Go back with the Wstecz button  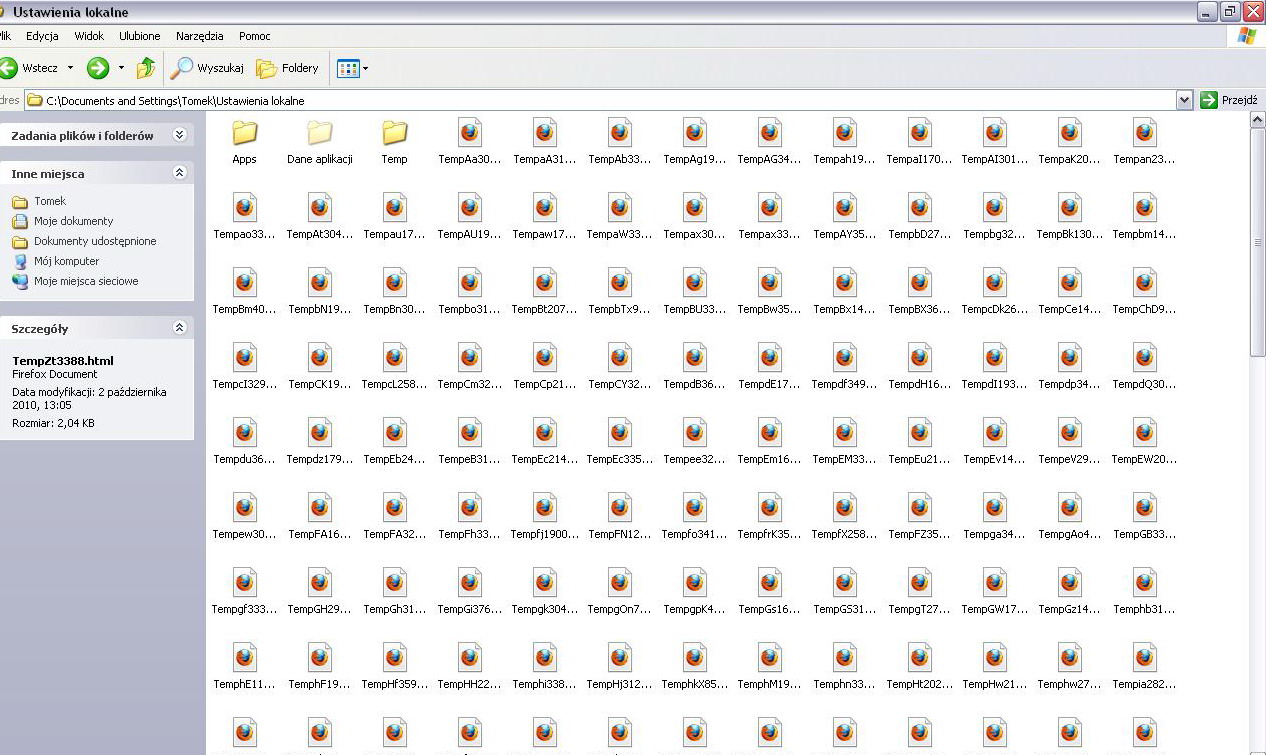point(30,68)
